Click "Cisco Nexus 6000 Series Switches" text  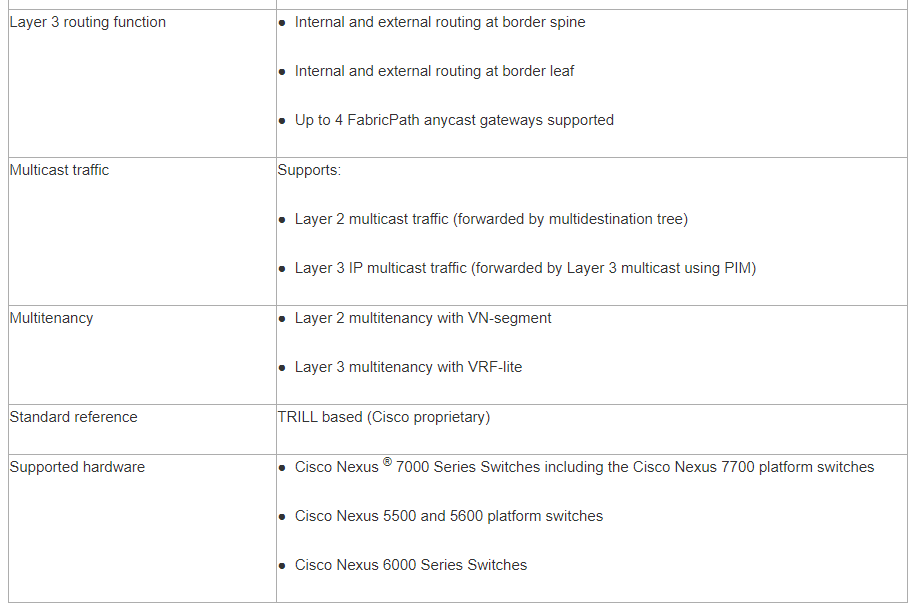[x=411, y=565]
